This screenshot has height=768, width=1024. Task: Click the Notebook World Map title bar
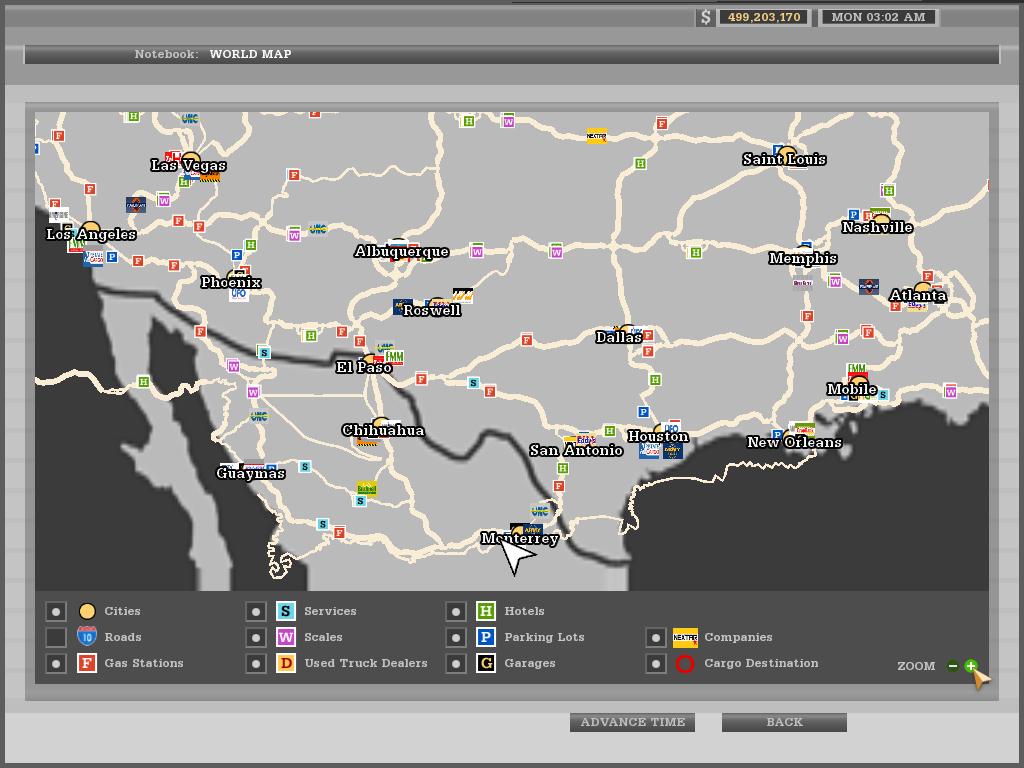click(x=511, y=54)
